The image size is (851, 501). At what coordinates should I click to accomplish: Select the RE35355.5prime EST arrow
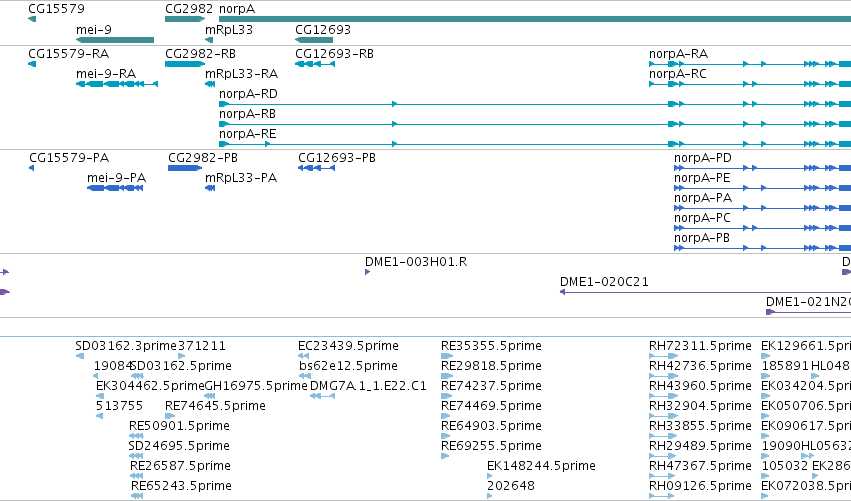pyautogui.click(x=447, y=356)
